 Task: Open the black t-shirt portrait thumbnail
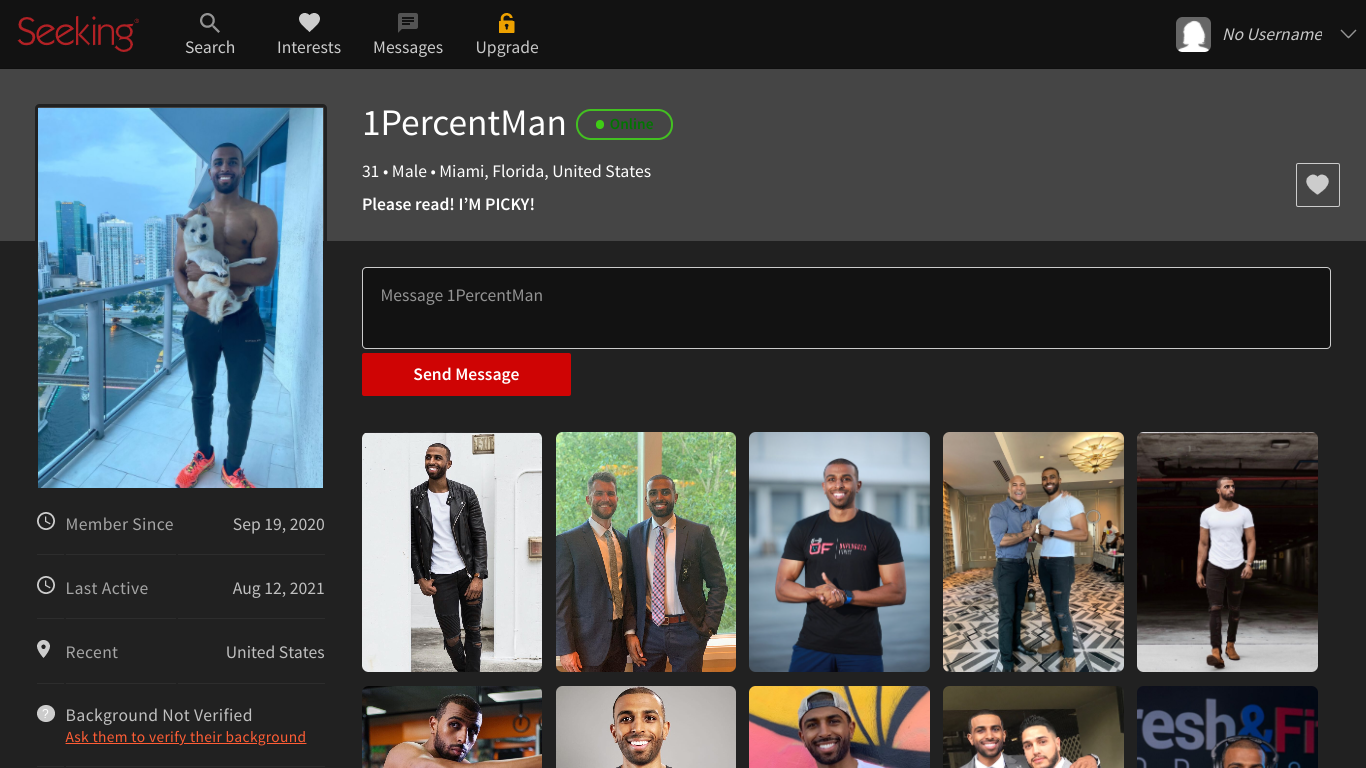click(839, 552)
